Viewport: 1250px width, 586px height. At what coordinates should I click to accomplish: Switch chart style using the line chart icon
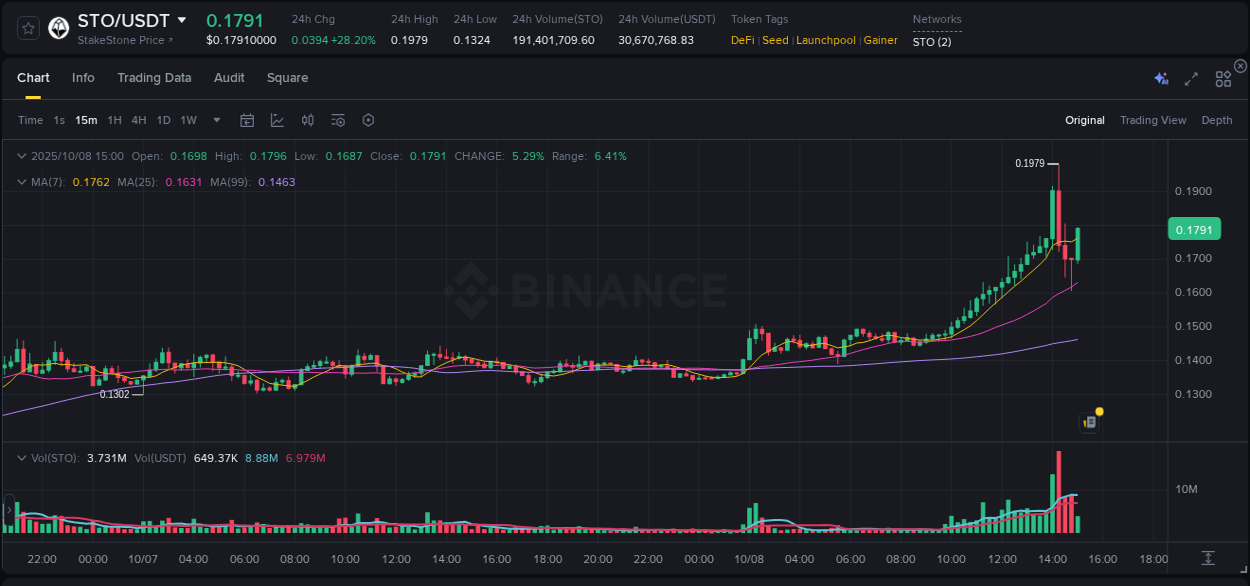point(277,120)
